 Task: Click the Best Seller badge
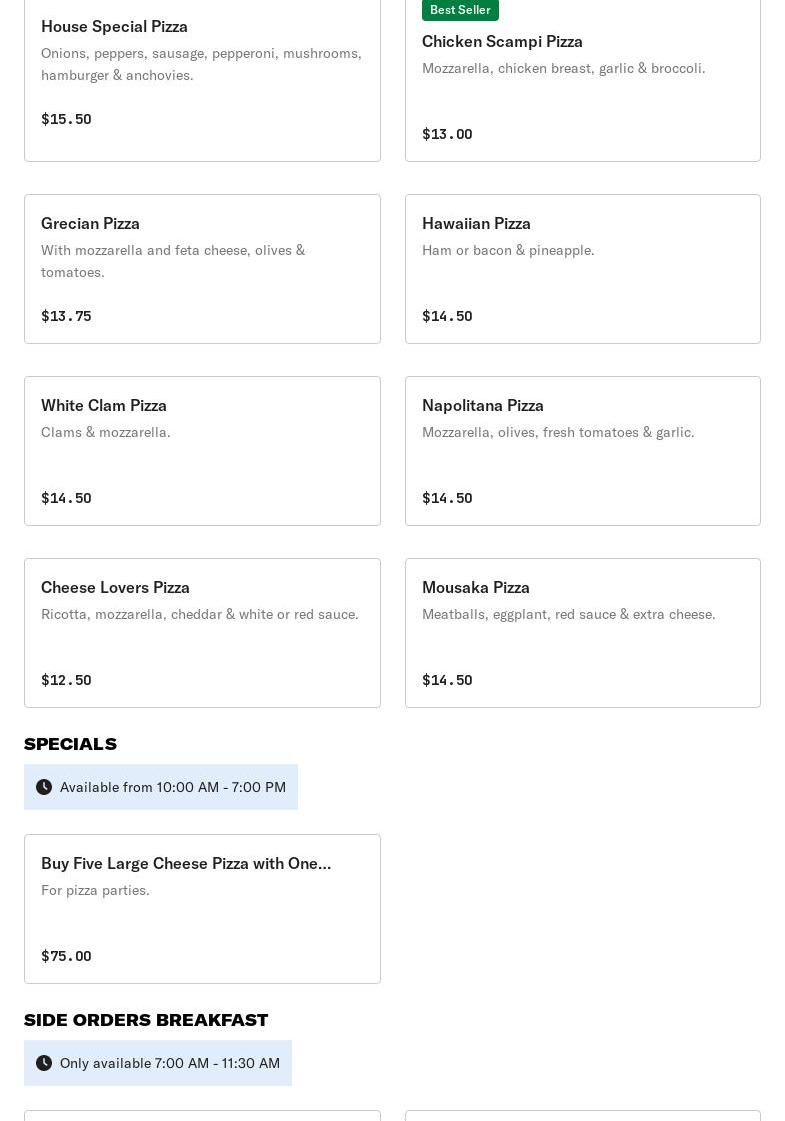[460, 10]
